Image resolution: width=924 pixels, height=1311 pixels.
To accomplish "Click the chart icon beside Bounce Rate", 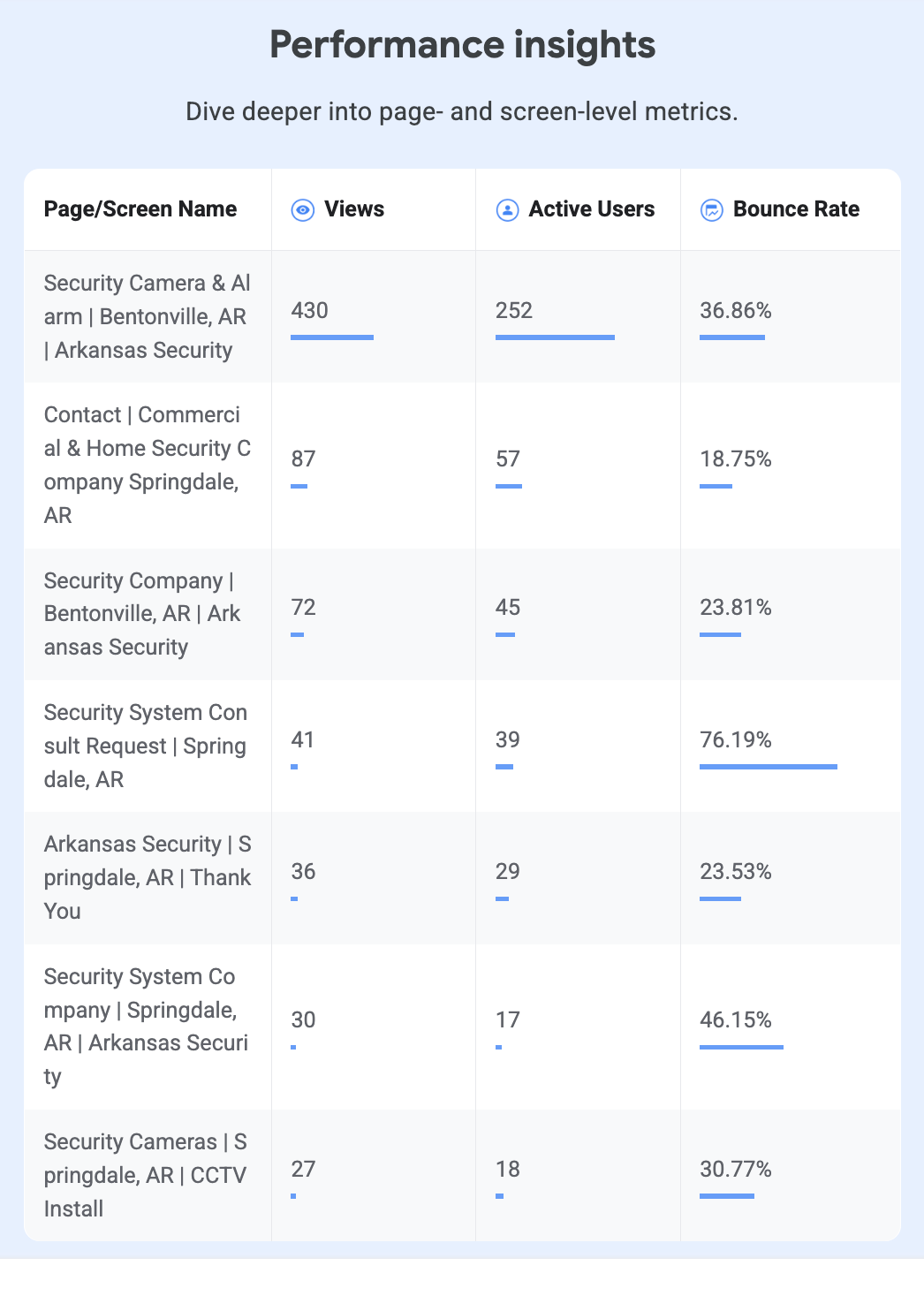I will (x=711, y=210).
